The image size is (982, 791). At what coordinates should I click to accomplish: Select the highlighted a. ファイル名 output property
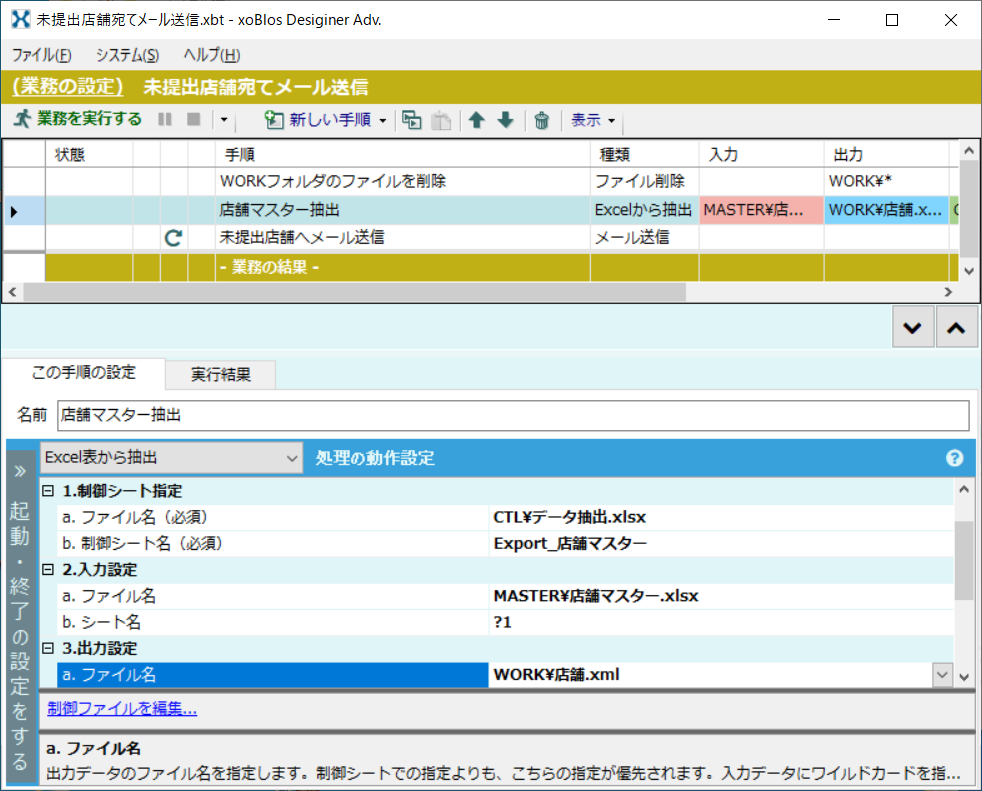tap(272, 675)
